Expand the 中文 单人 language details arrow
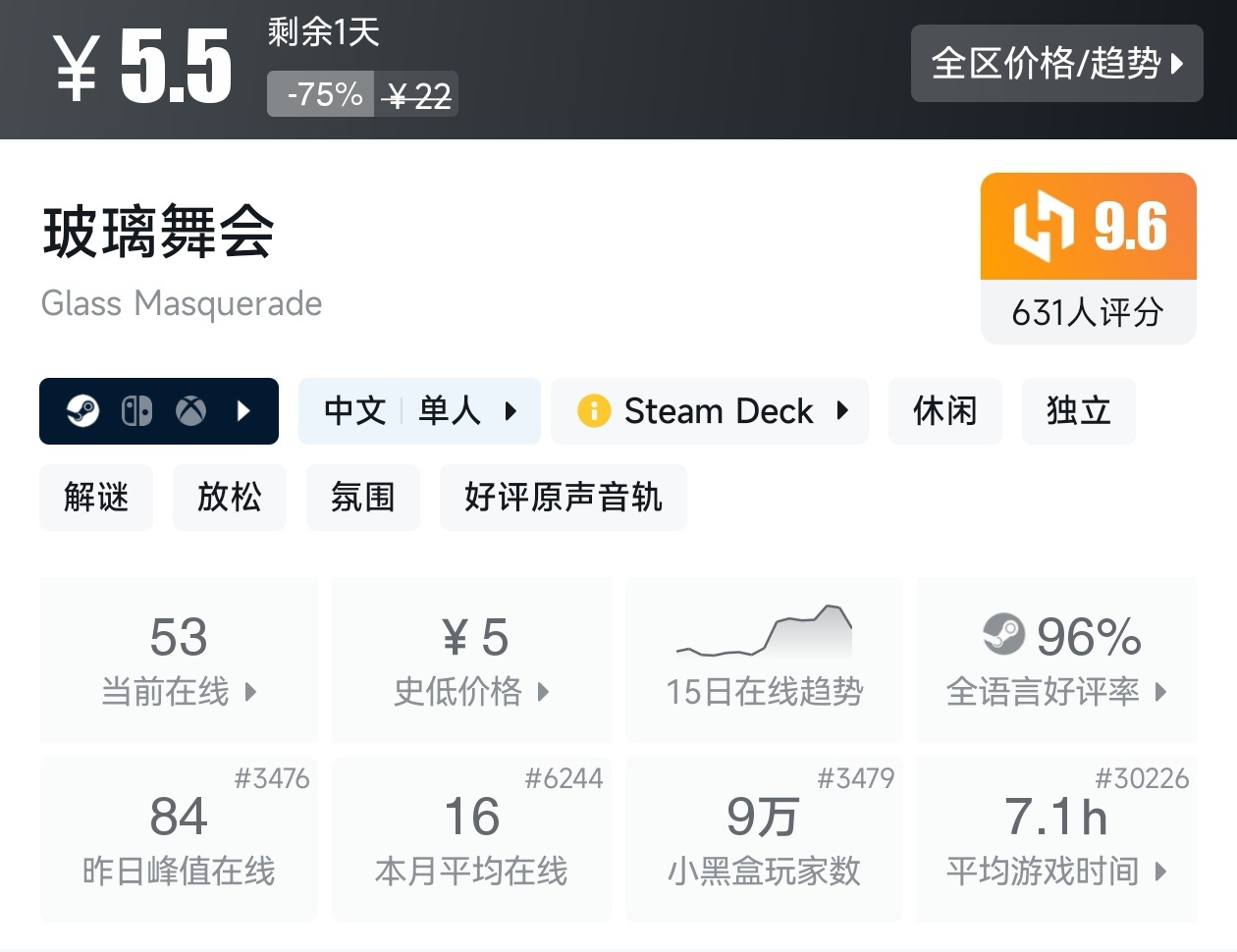The image size is (1237, 952). (x=511, y=411)
